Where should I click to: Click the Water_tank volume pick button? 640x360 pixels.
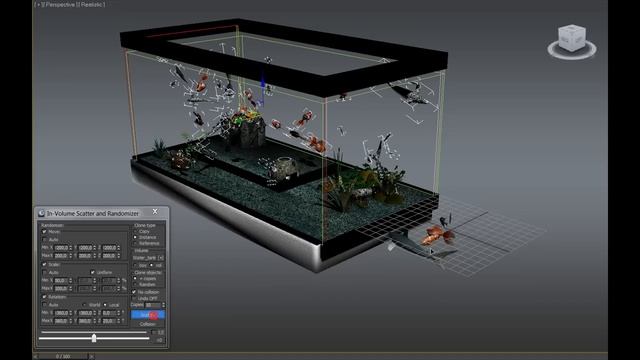(x=145, y=258)
